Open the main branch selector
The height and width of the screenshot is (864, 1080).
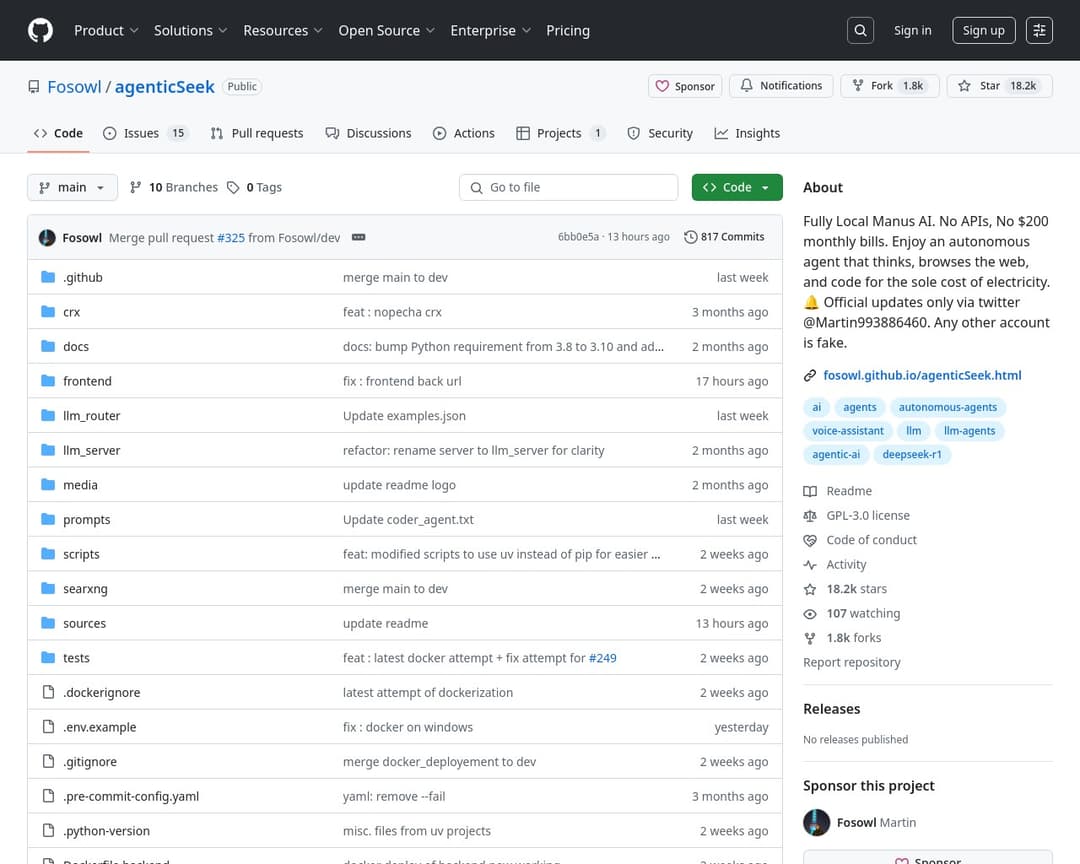[x=72, y=187]
